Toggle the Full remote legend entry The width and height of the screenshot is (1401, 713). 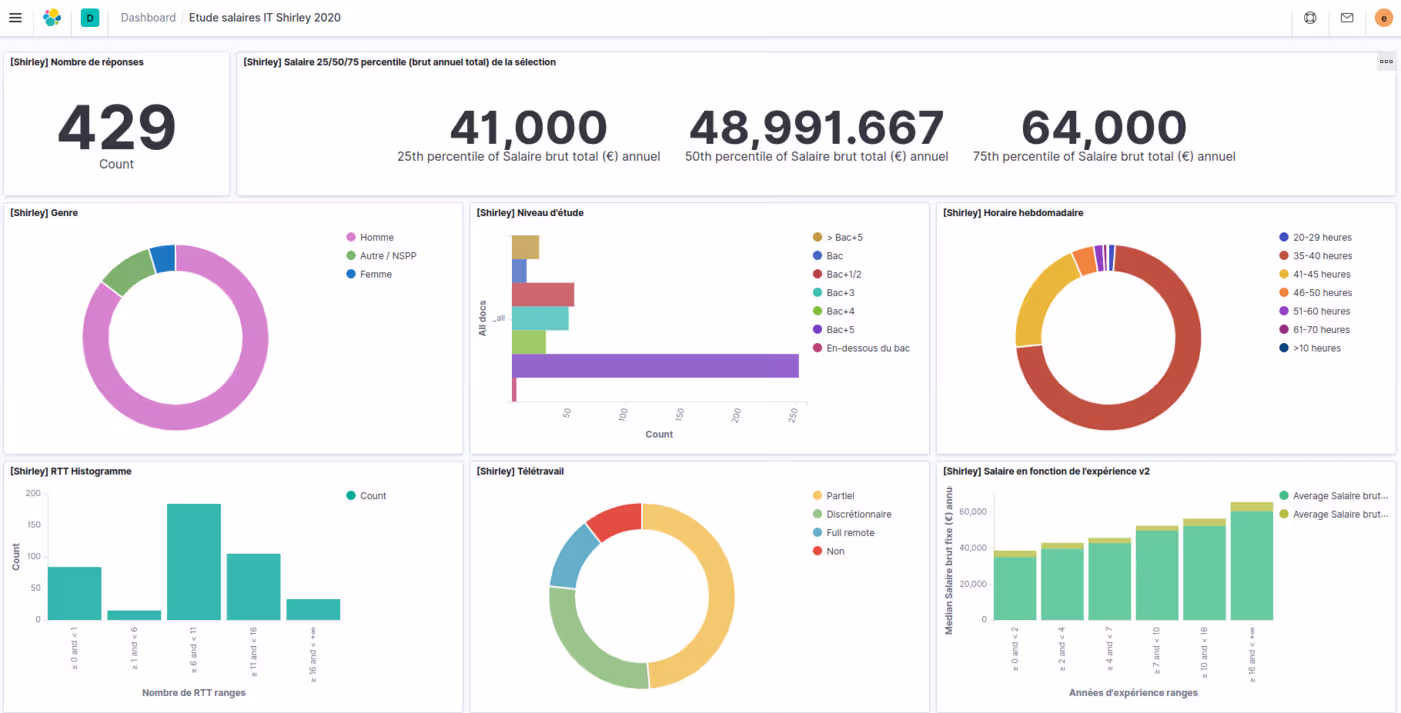(x=850, y=533)
